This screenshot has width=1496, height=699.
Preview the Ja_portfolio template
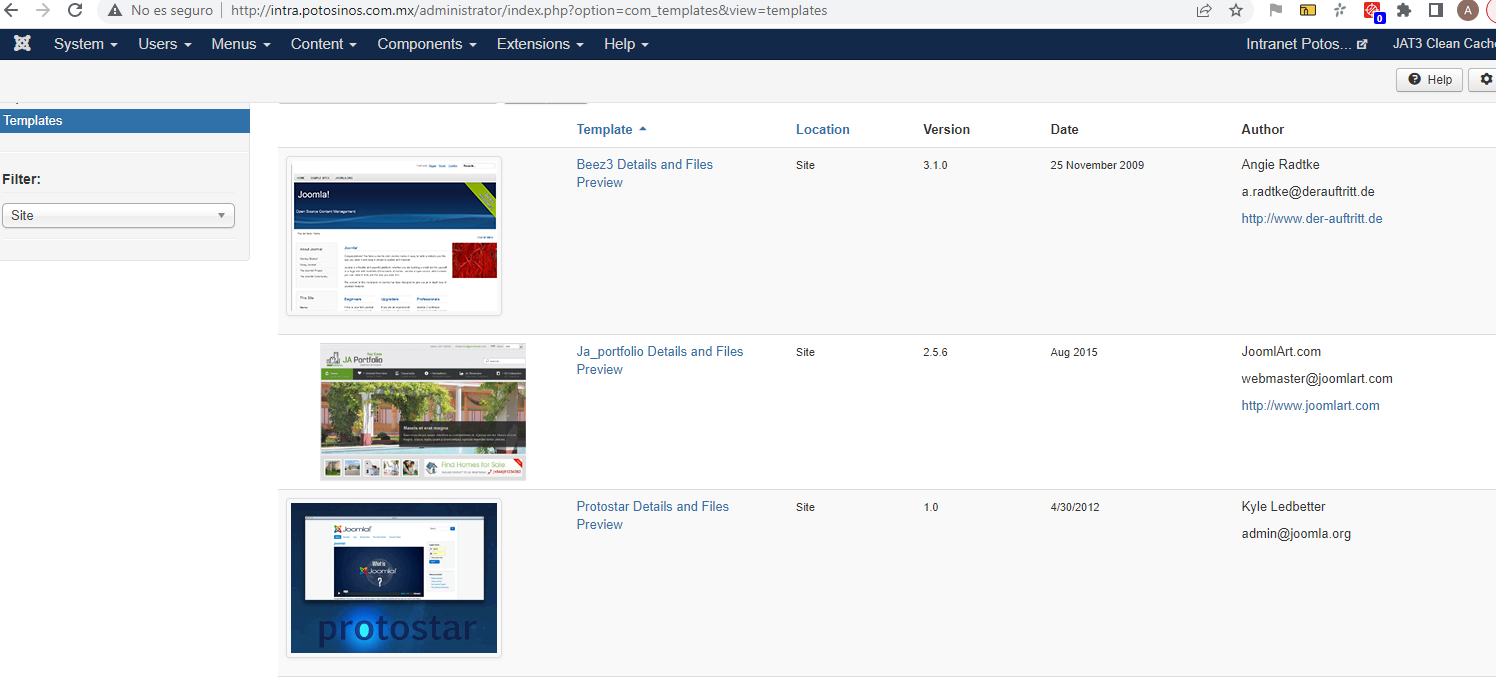tap(600, 369)
